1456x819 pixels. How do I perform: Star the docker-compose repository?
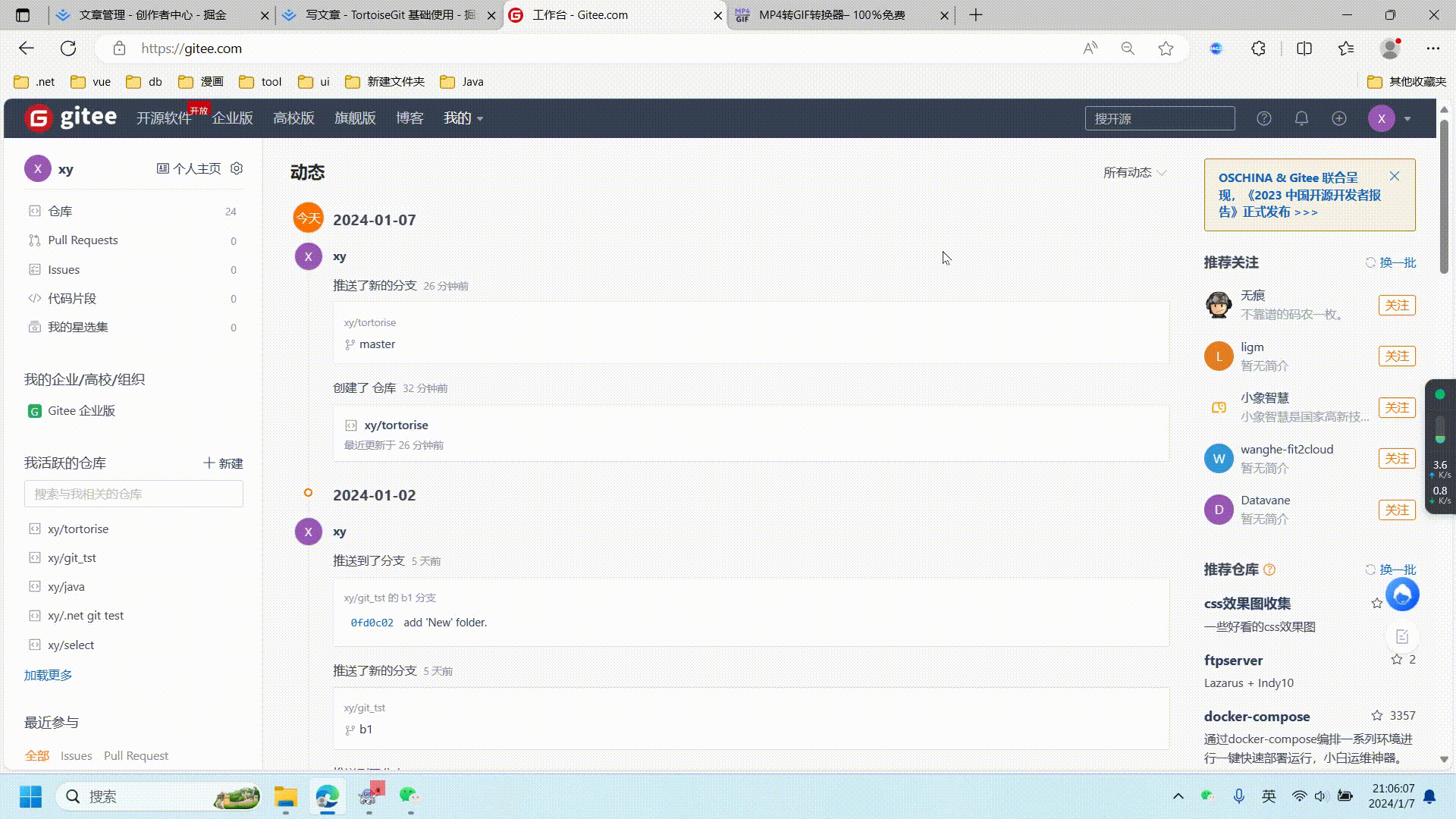(x=1377, y=715)
